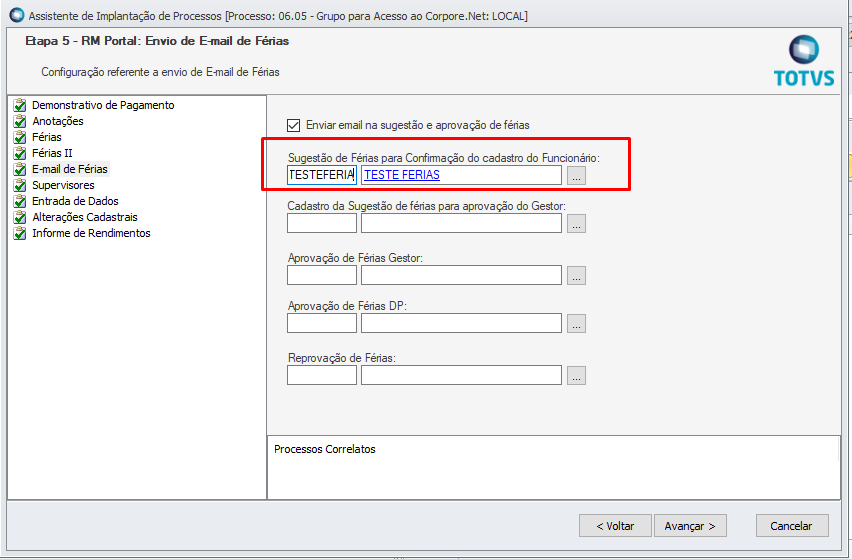
Task: Click the TESTEFERIA code field
Action: 322,175
